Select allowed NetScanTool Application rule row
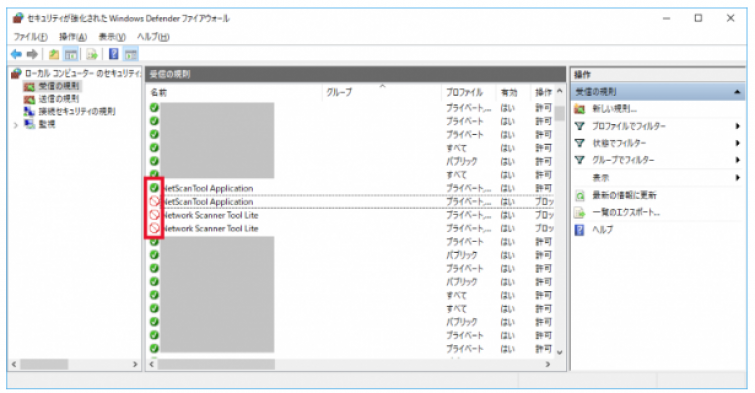This screenshot has width=755, height=393. (x=351, y=188)
